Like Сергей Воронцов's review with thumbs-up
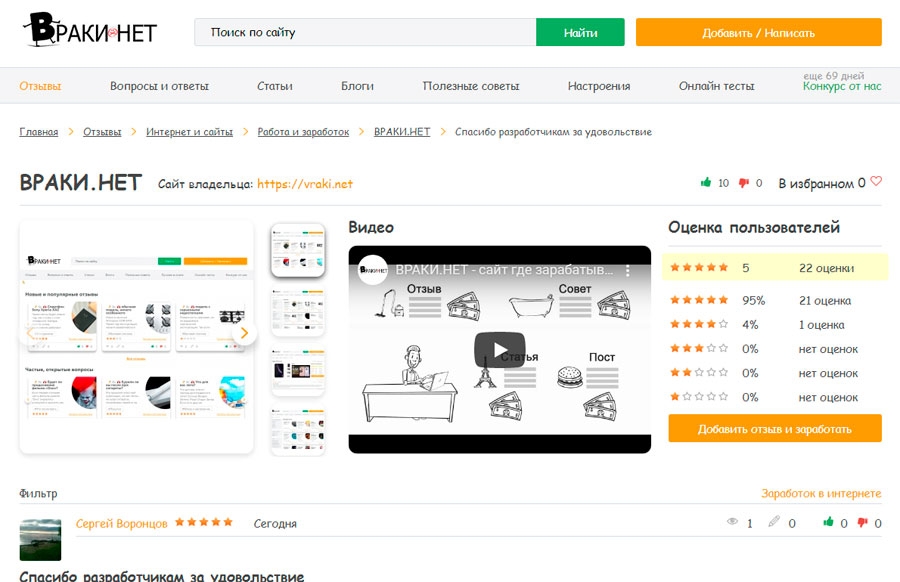The image size is (900, 582). pyautogui.click(x=828, y=522)
